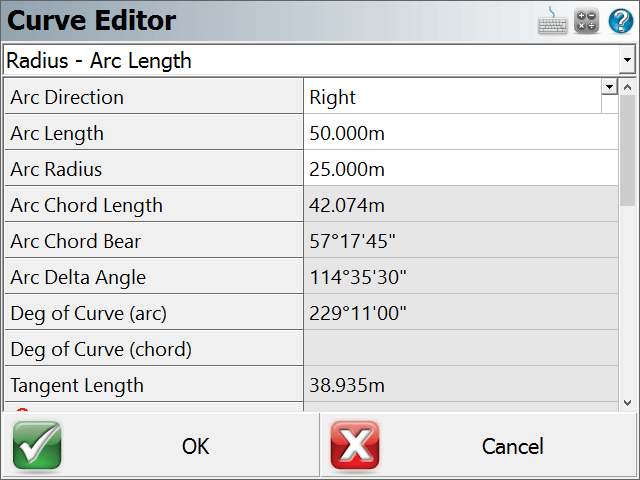Image resolution: width=640 pixels, height=480 pixels.
Task: Open the Arc Direction dropdown arrow
Action: tap(609, 87)
